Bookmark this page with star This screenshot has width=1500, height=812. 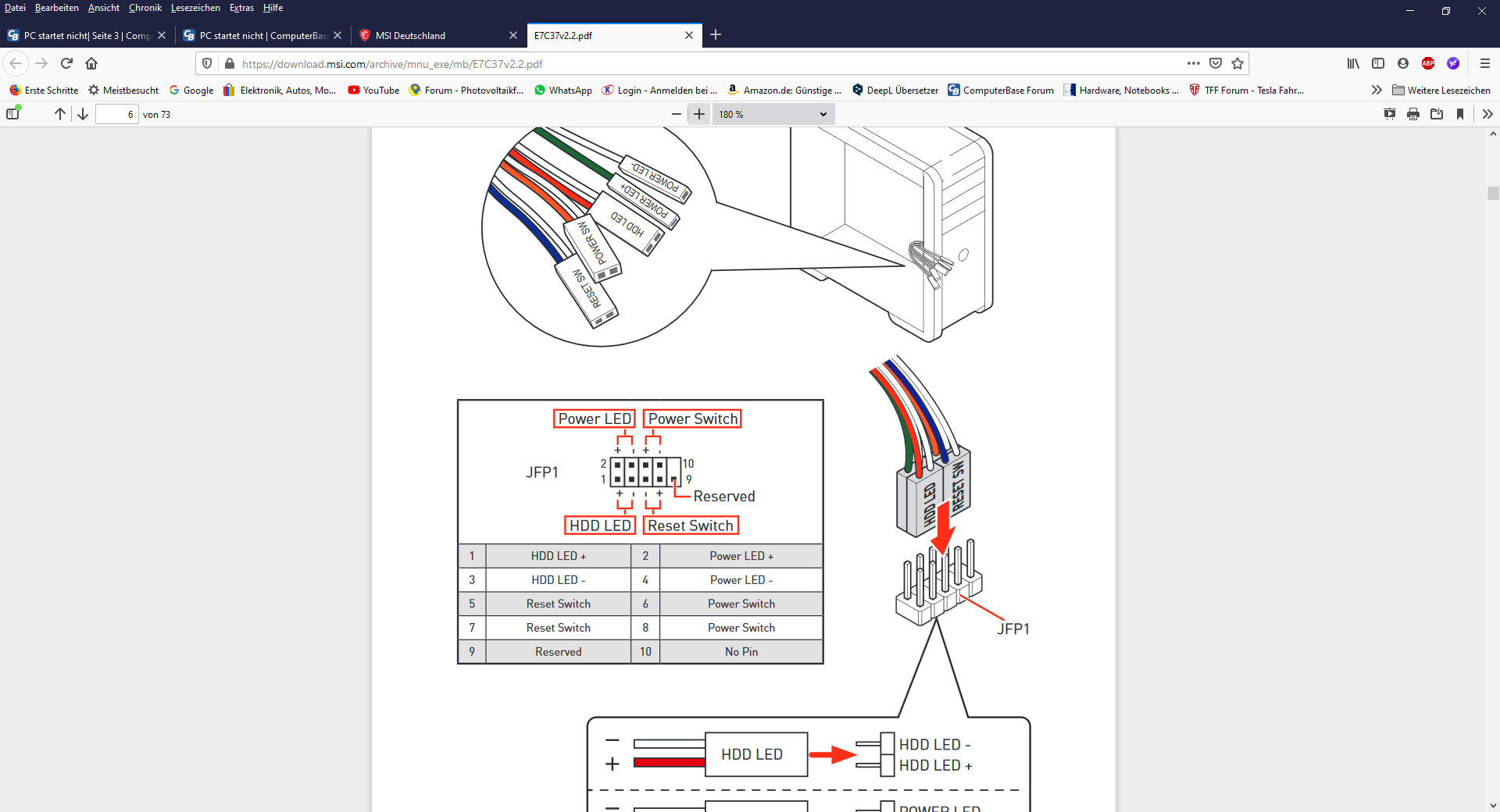point(1237,63)
